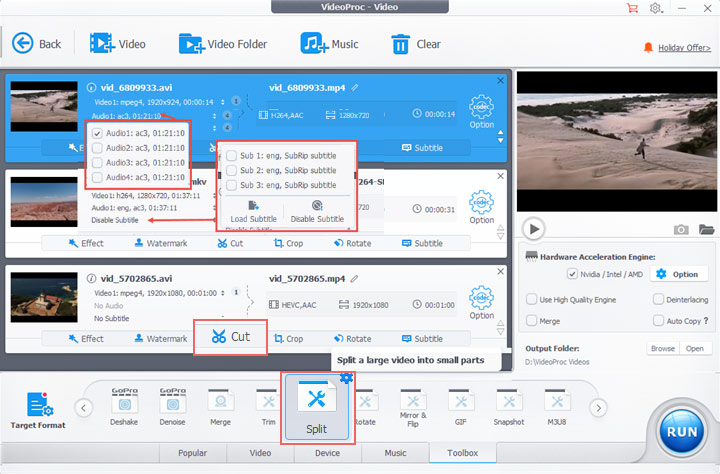
Task: Show info for vid_5702865.avi
Action: point(91,278)
